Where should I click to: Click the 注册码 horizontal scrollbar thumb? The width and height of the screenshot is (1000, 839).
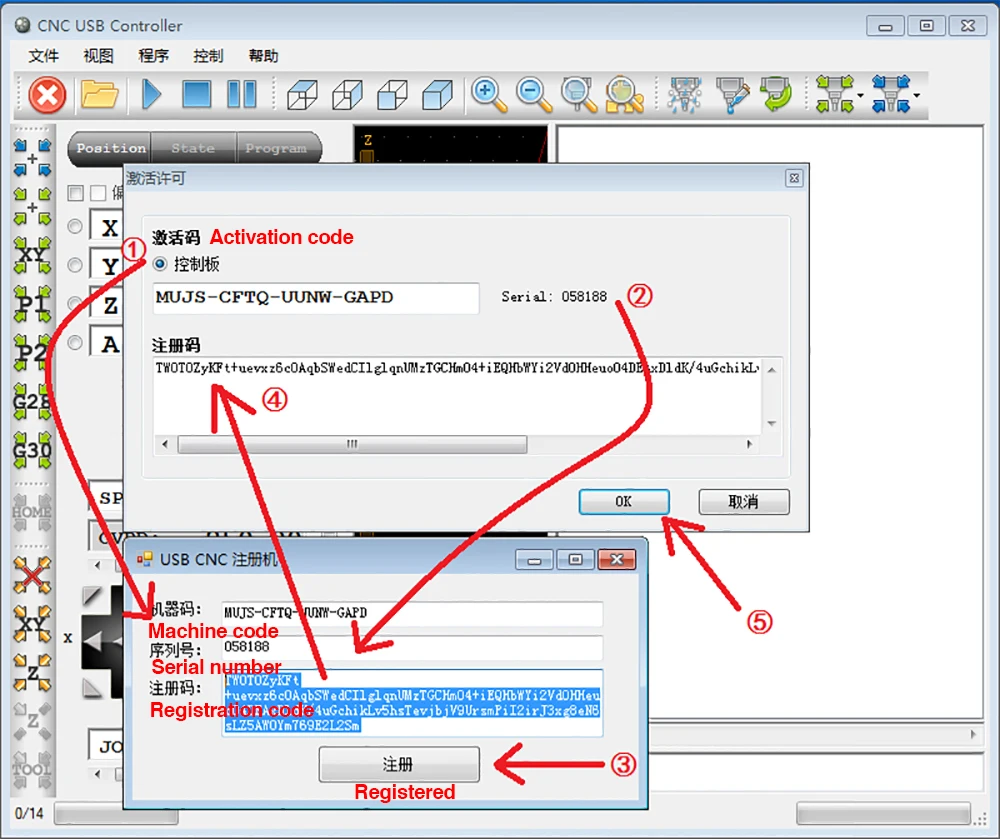[x=352, y=444]
